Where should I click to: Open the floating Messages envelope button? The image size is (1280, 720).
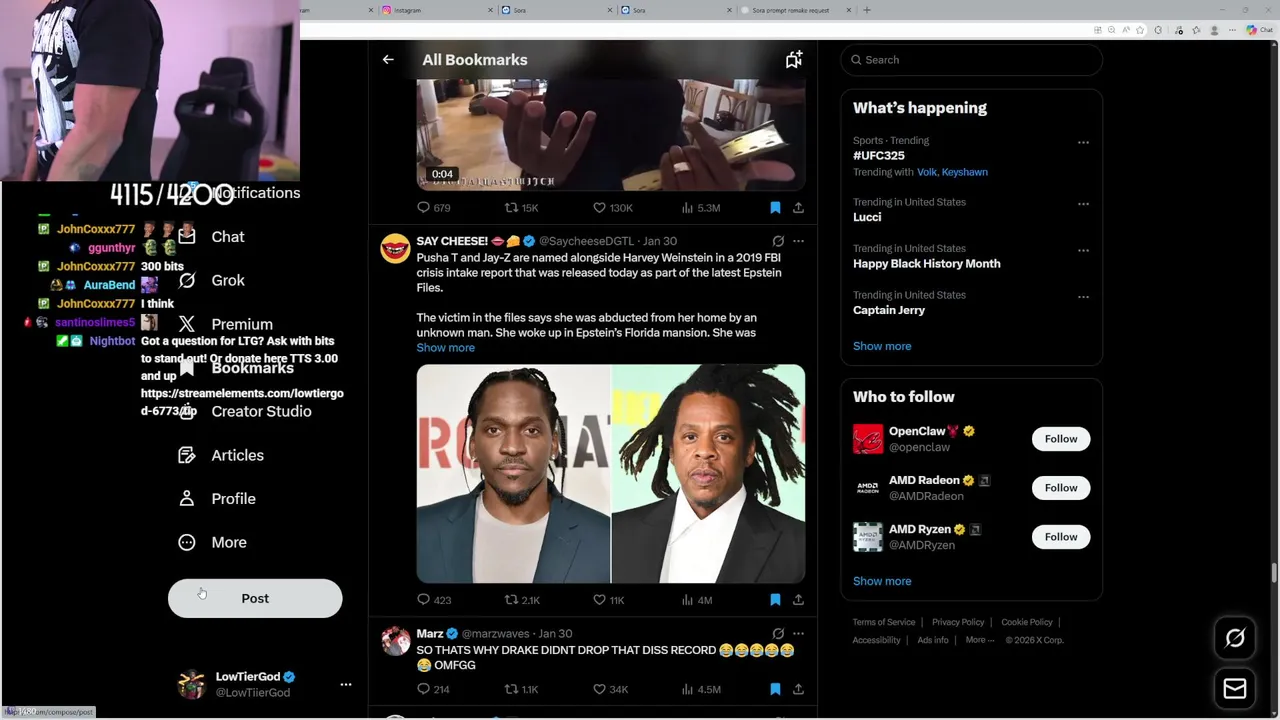coord(1235,689)
